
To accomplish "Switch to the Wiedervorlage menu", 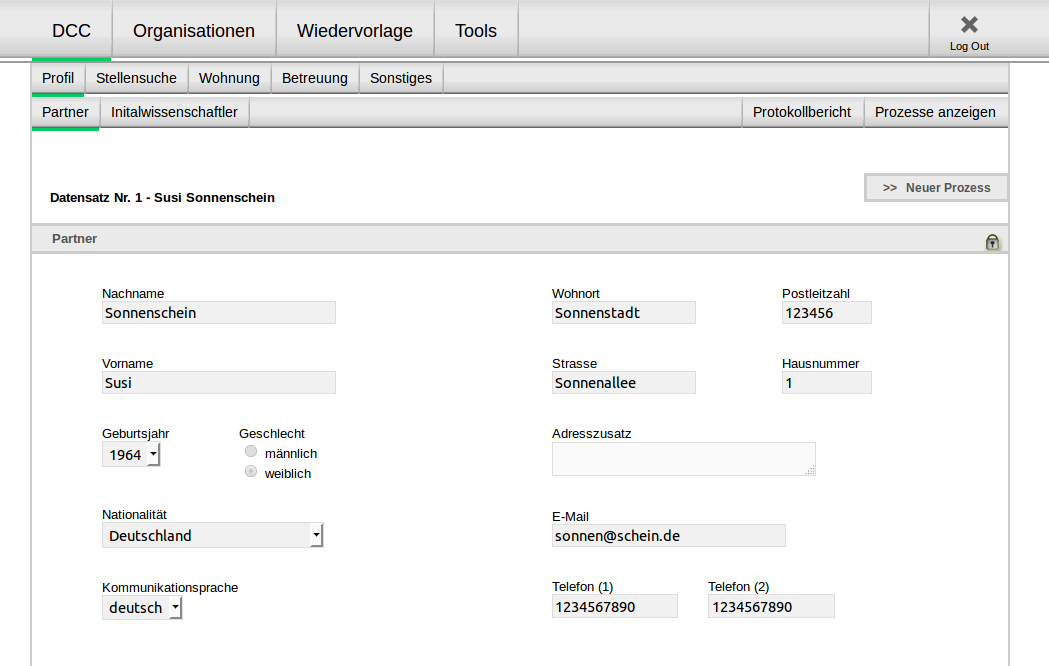I will [x=355, y=31].
